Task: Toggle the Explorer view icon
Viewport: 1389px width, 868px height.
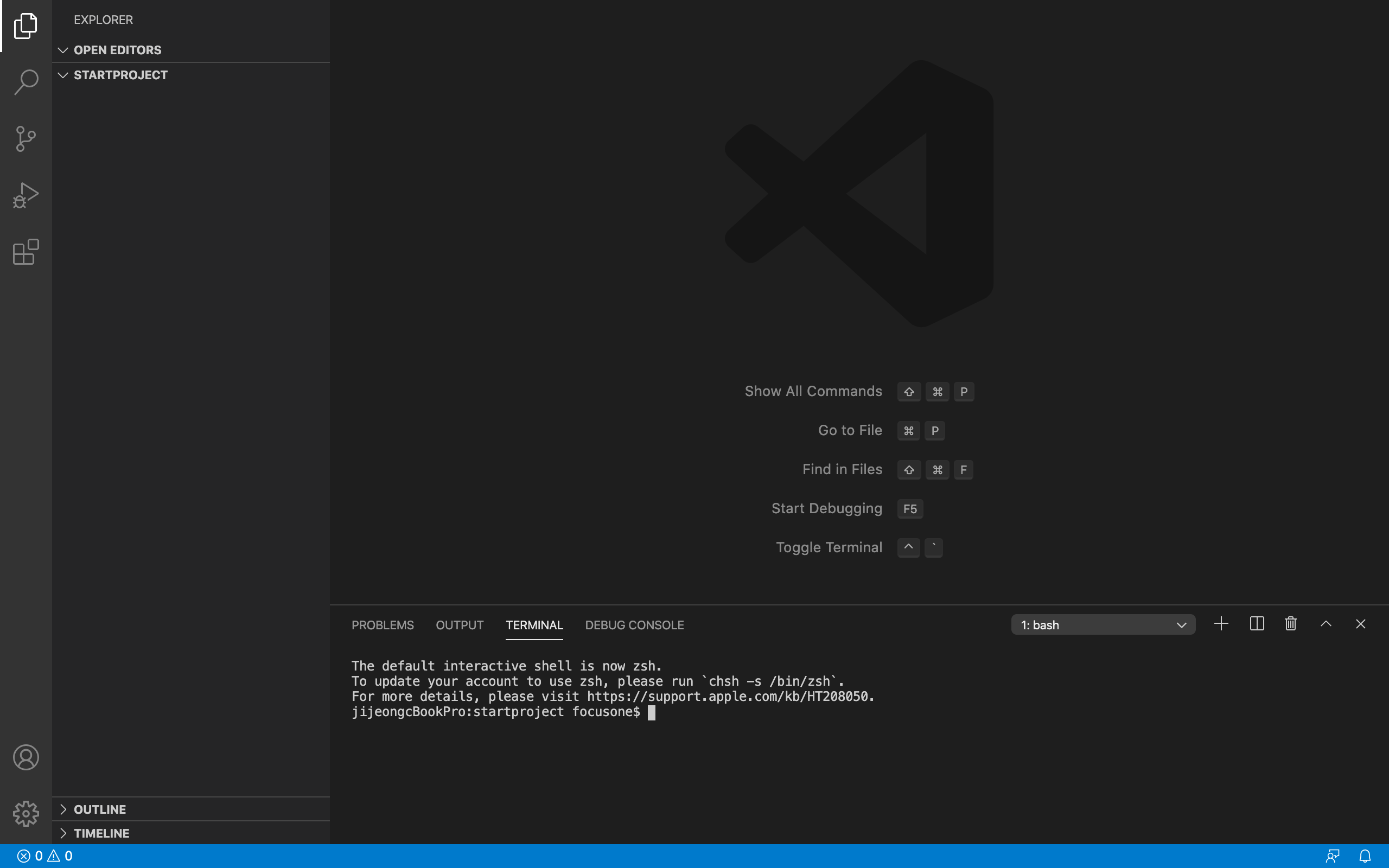Action: pyautogui.click(x=26, y=26)
